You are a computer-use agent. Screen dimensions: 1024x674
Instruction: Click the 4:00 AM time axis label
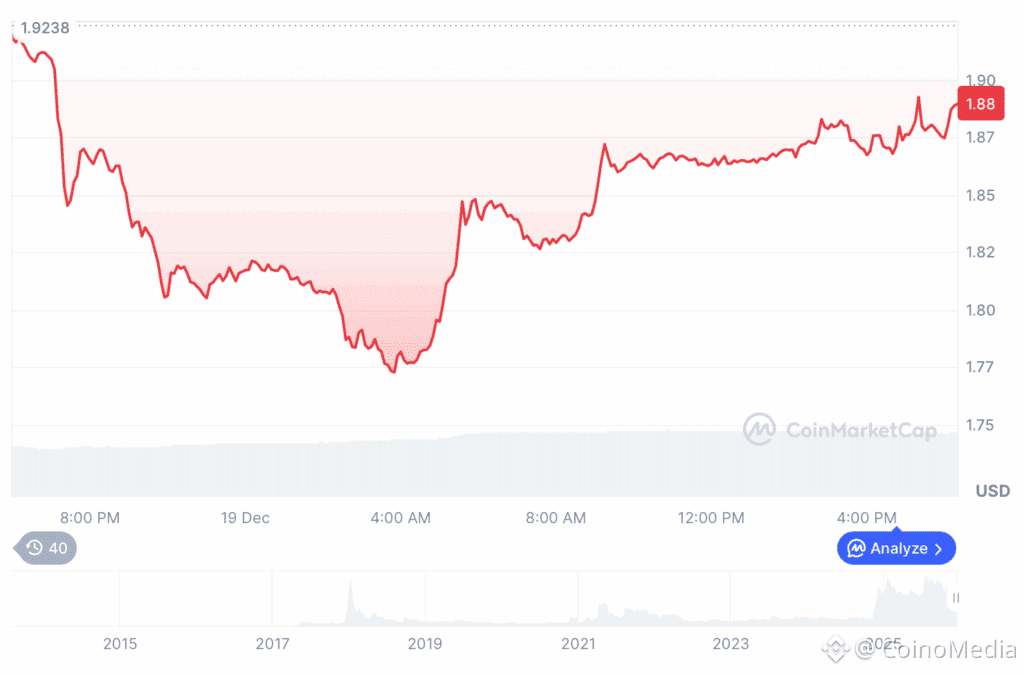point(400,518)
